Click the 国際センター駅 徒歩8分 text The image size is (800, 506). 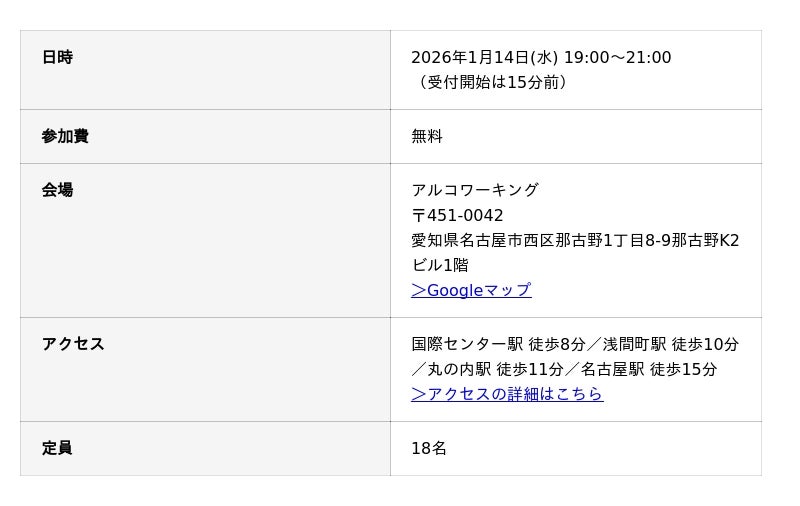click(x=498, y=344)
